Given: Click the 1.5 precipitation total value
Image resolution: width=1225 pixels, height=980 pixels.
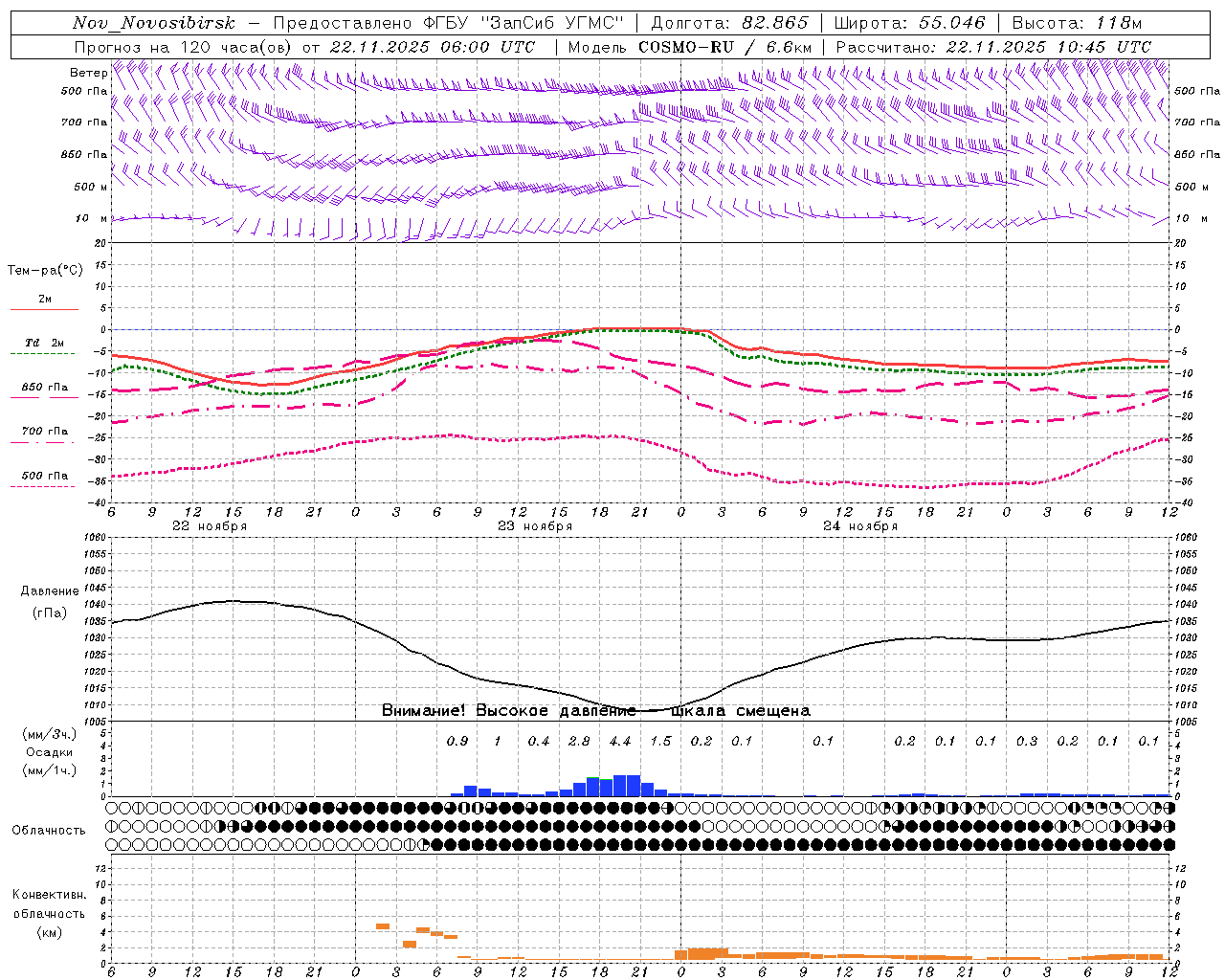Looking at the screenshot, I should click(x=660, y=741).
